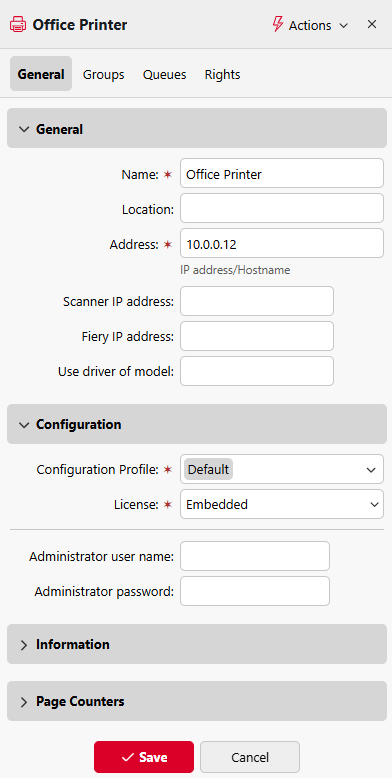Click the IP address/Hostname hint text

tap(235, 270)
